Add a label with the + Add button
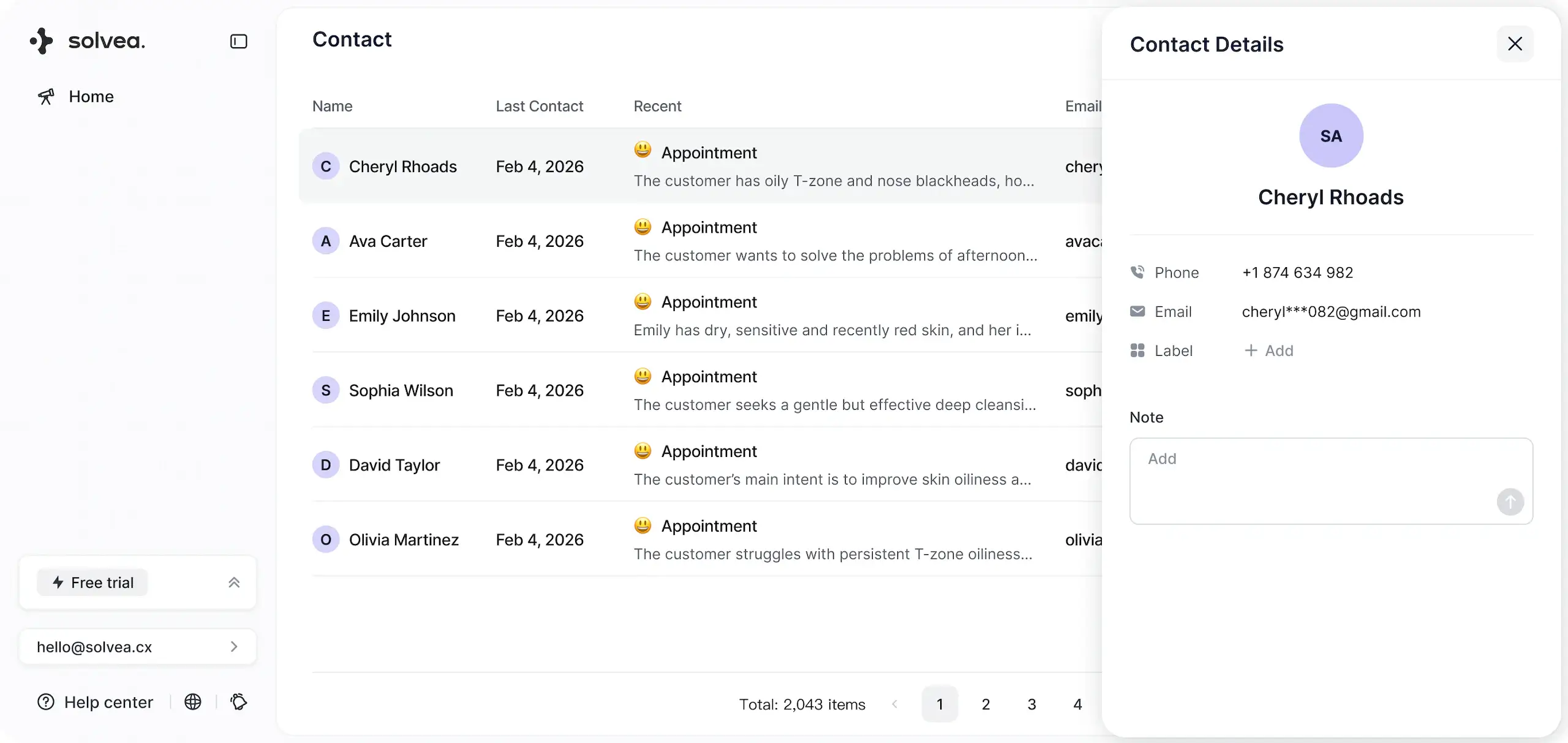Image resolution: width=1568 pixels, height=743 pixels. coord(1269,351)
